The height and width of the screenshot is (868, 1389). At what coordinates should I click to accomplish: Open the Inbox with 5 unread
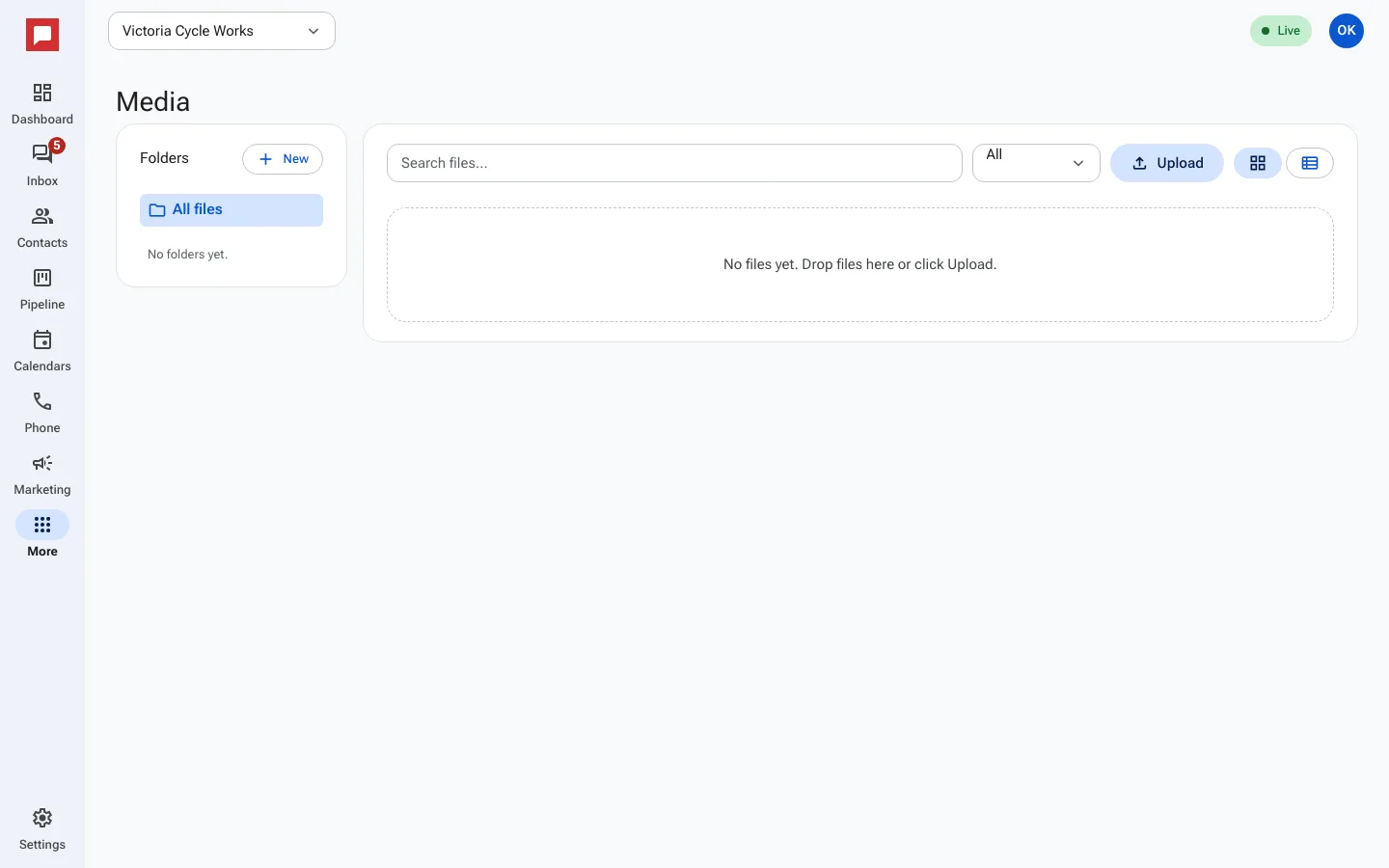[x=42, y=166]
